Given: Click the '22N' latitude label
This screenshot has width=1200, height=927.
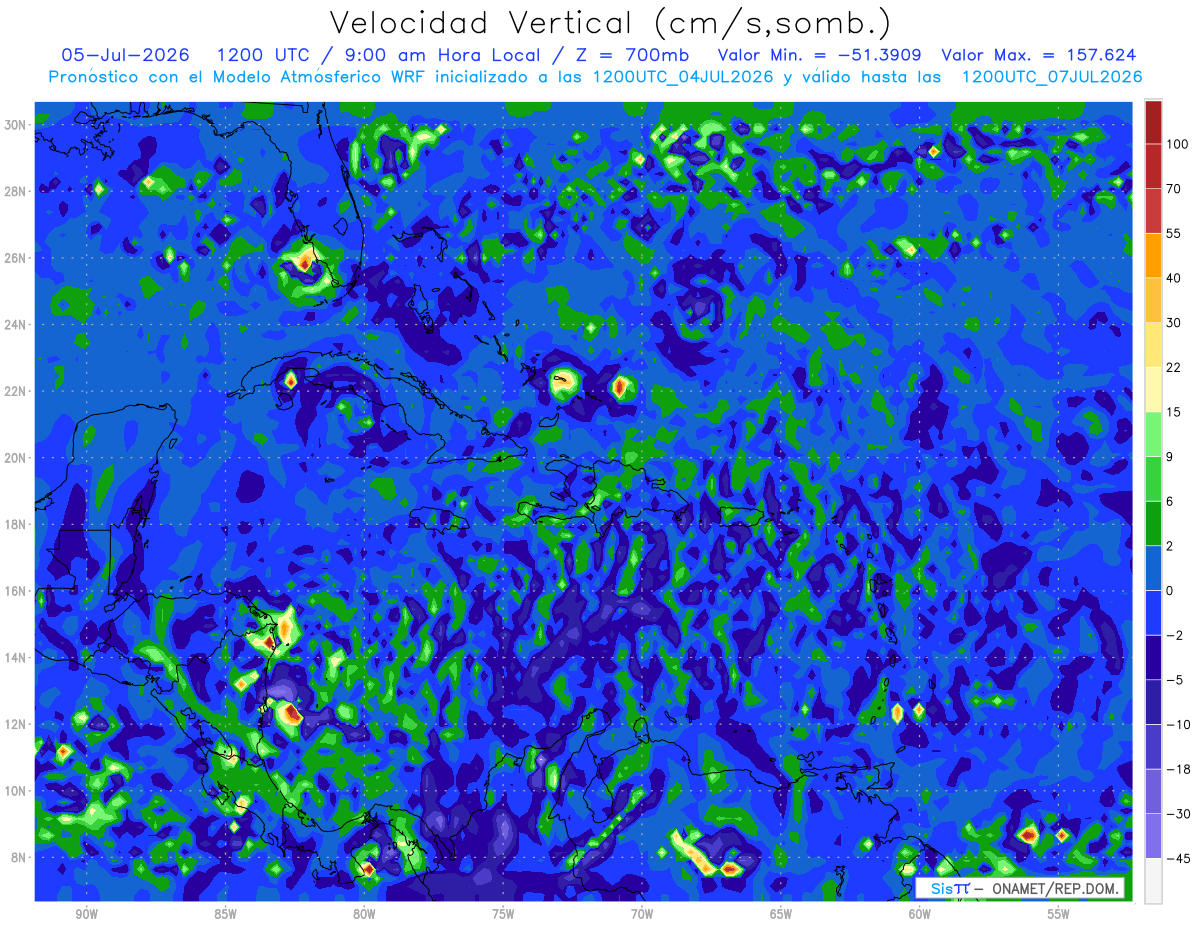Looking at the screenshot, I should (x=17, y=391).
